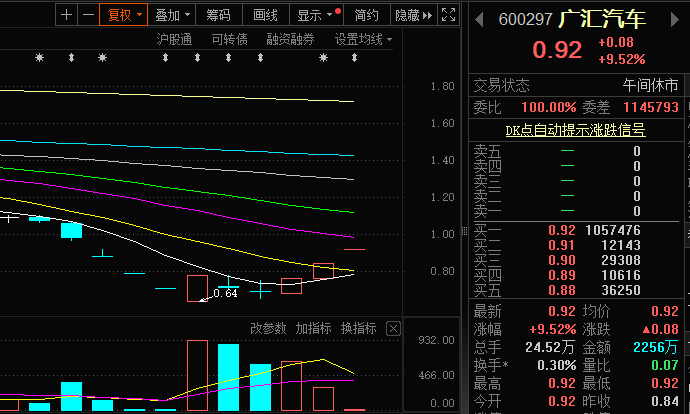Click the 买二 price 0.91

coord(562,245)
